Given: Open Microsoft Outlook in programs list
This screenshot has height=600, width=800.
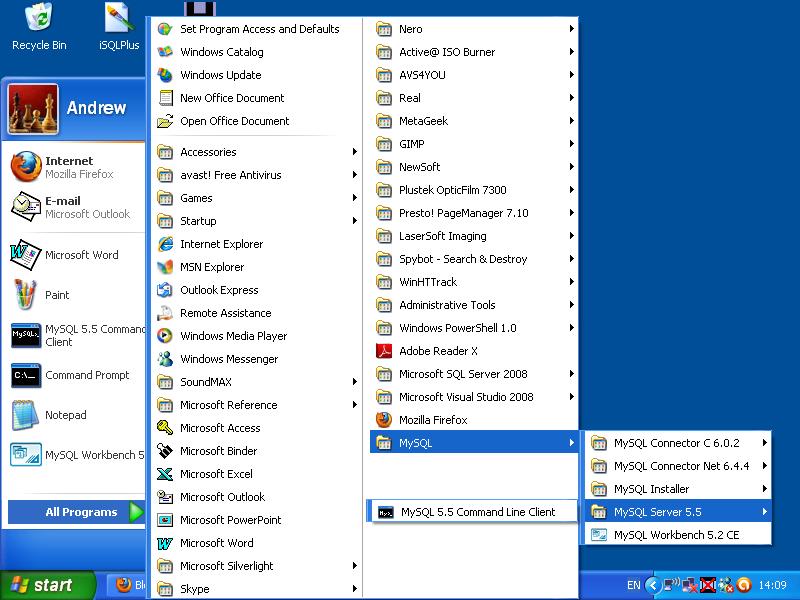Looking at the screenshot, I should tap(256, 497).
